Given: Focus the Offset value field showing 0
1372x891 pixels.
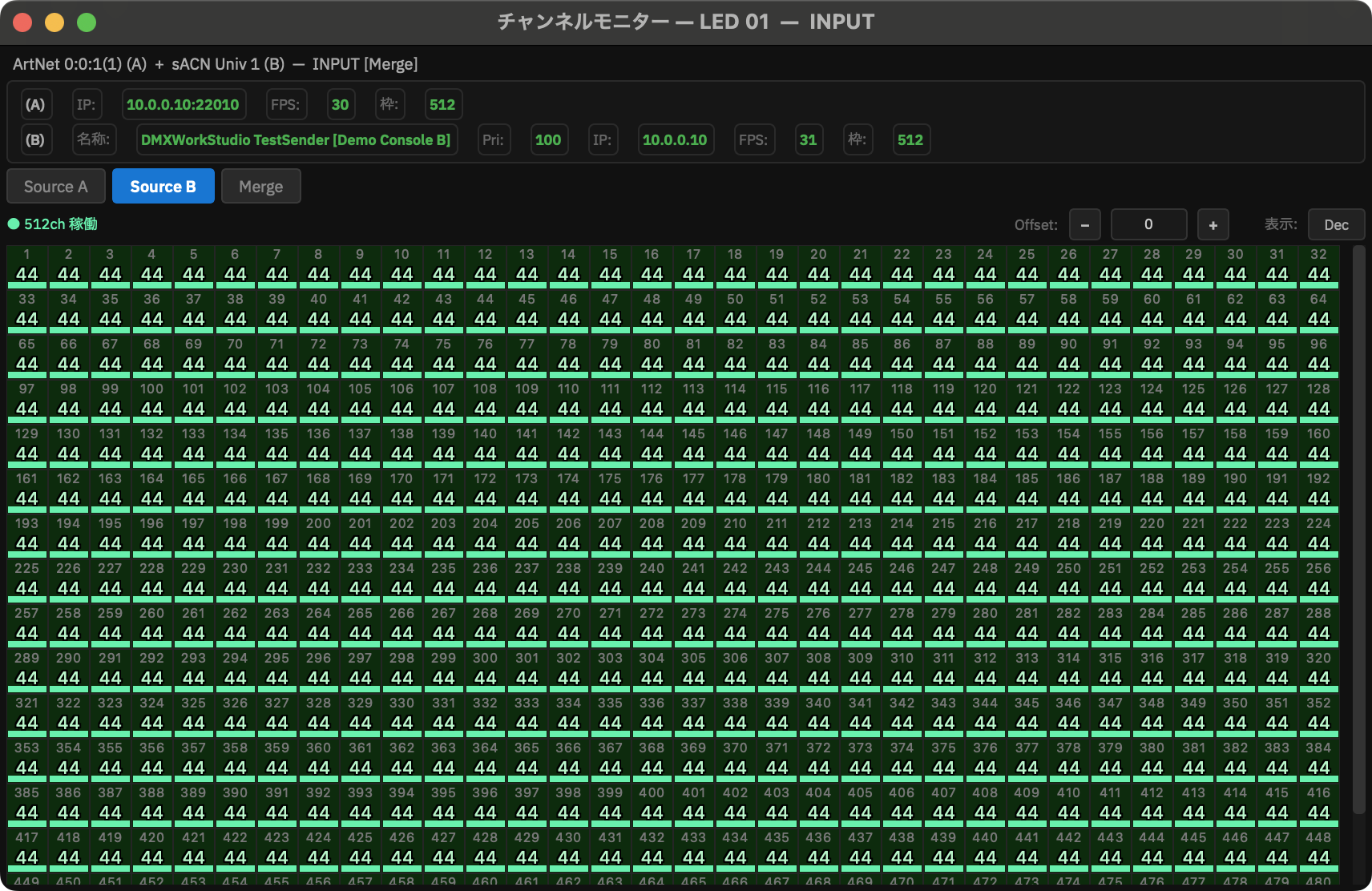Looking at the screenshot, I should tap(1148, 225).
